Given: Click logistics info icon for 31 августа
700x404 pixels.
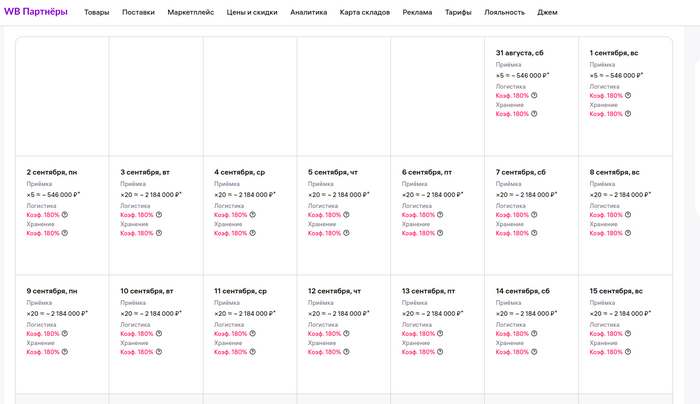Looking at the screenshot, I should coord(534,96).
